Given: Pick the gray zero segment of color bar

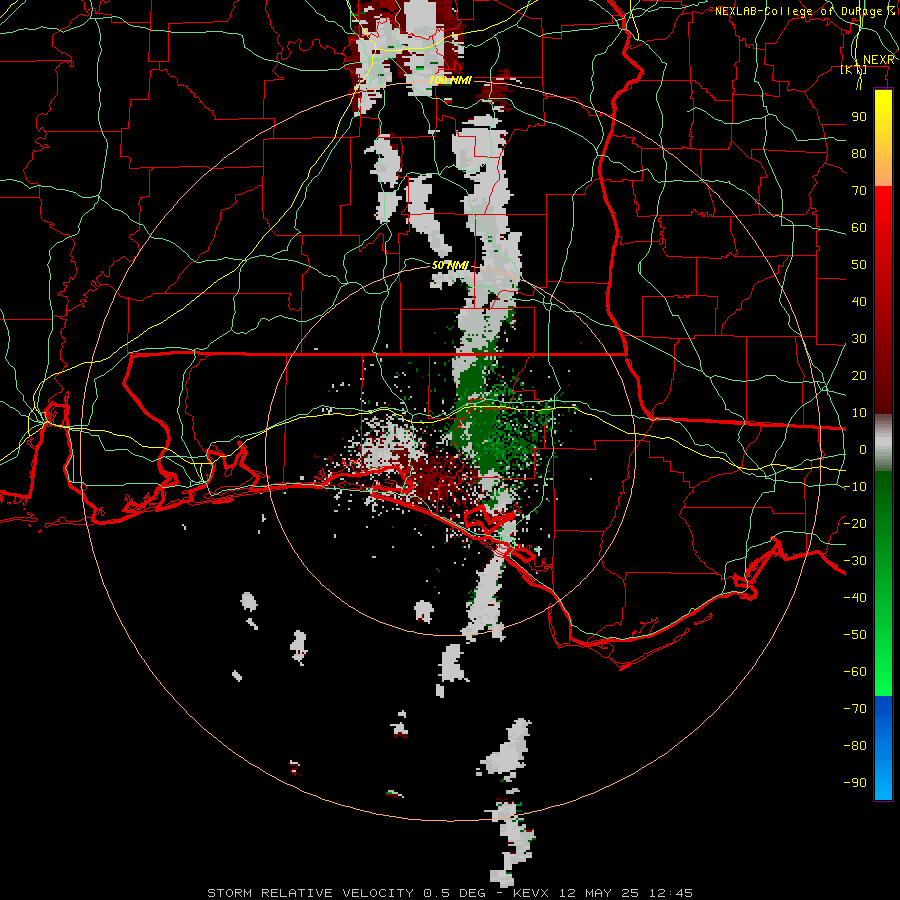Looking at the screenshot, I should click(x=883, y=443).
